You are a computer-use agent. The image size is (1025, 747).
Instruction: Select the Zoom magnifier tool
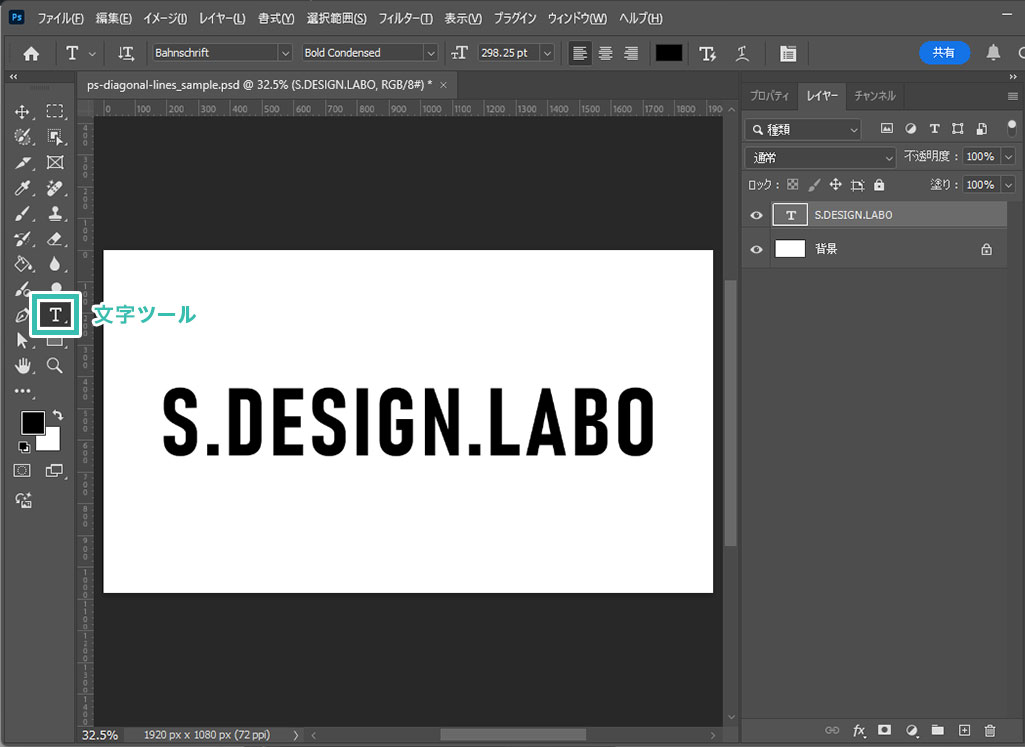coord(55,366)
